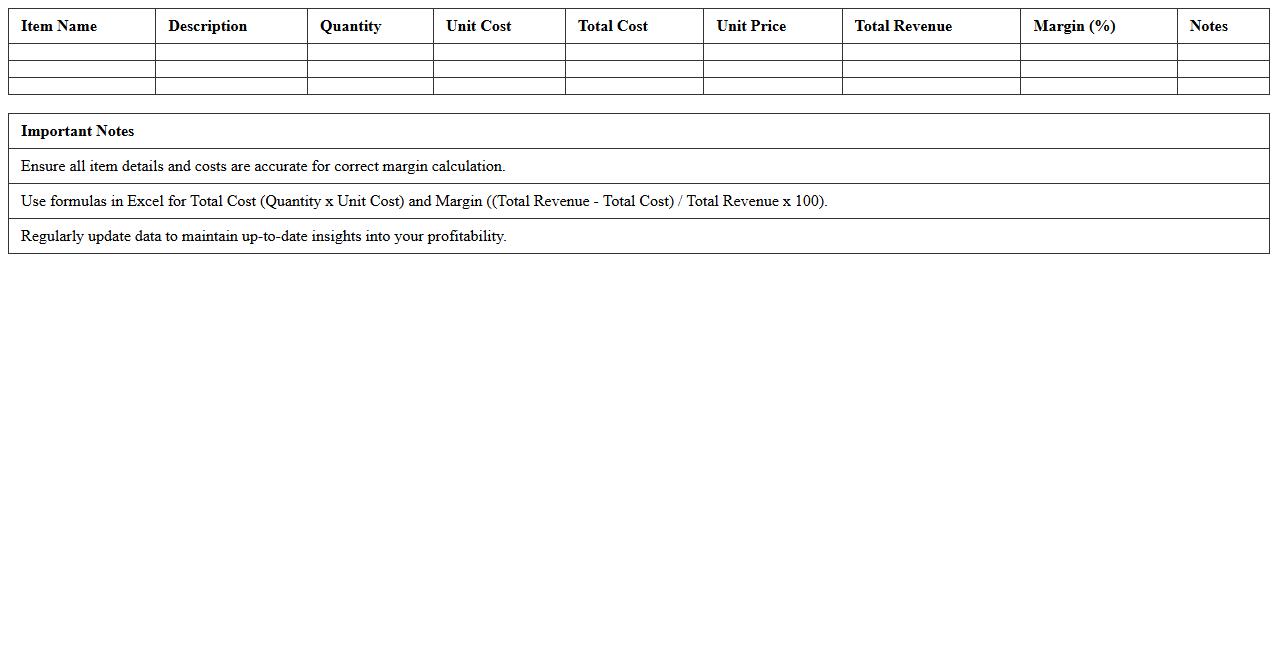This screenshot has height=650, width=1278.
Task: Select the note about accurate item details
Action: tap(263, 166)
